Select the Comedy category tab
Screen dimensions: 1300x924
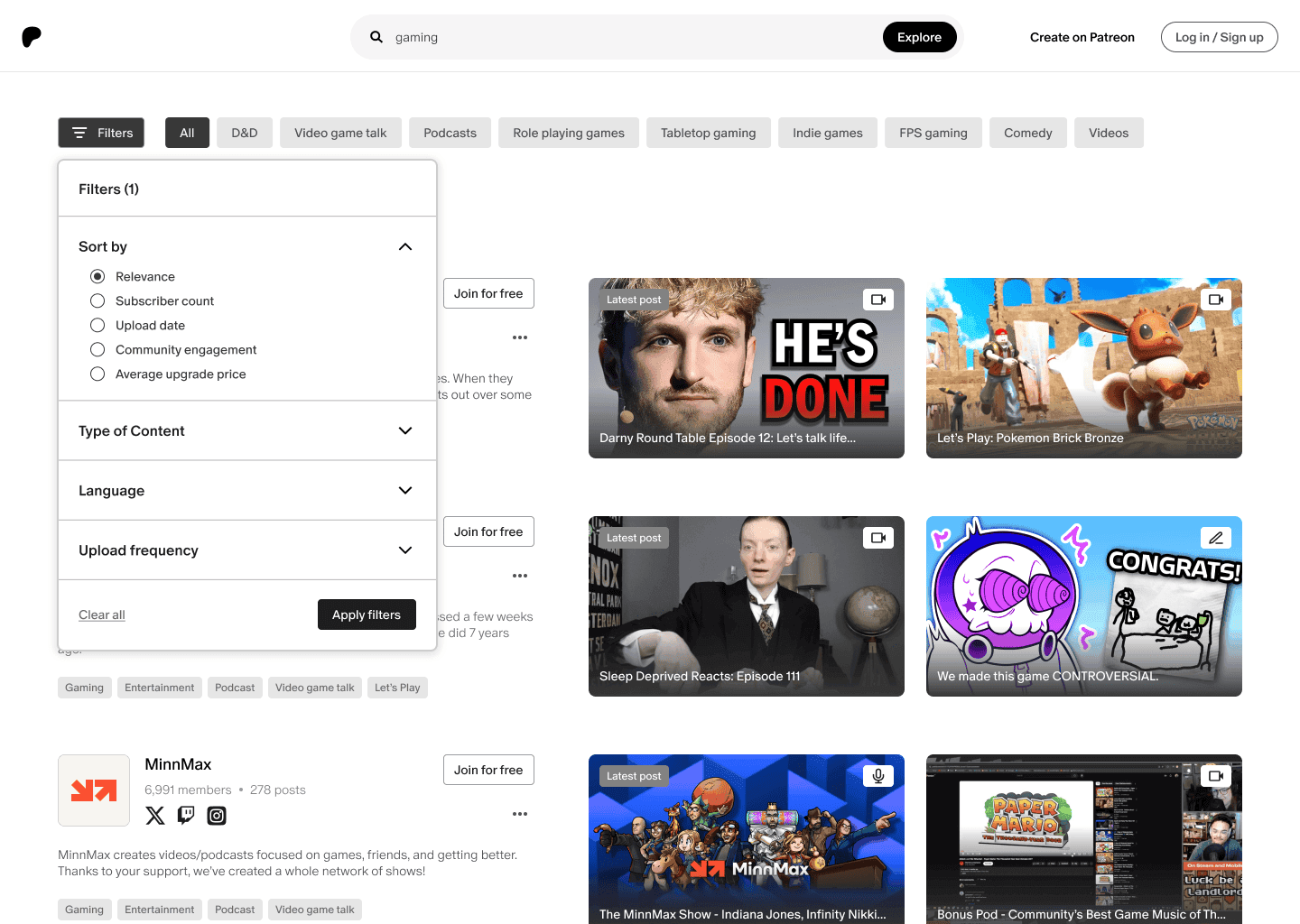[1028, 133]
